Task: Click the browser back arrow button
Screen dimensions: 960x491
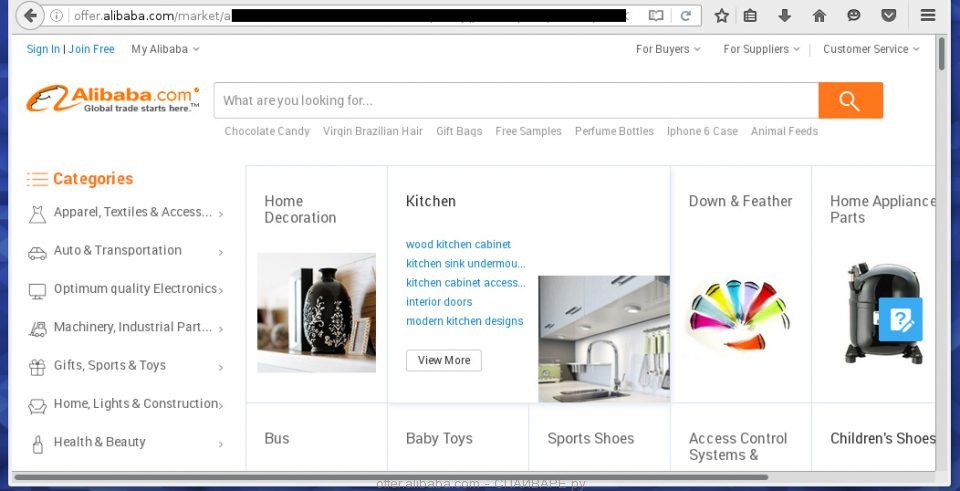Action: click(29, 15)
